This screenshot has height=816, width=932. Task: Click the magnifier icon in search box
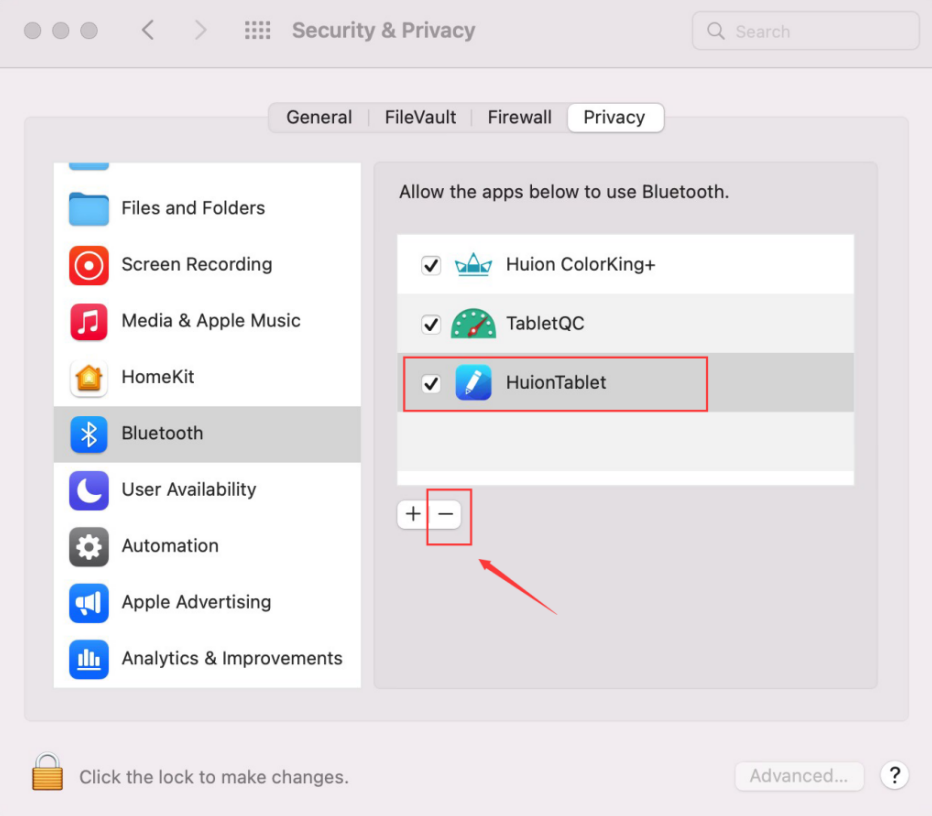[716, 31]
